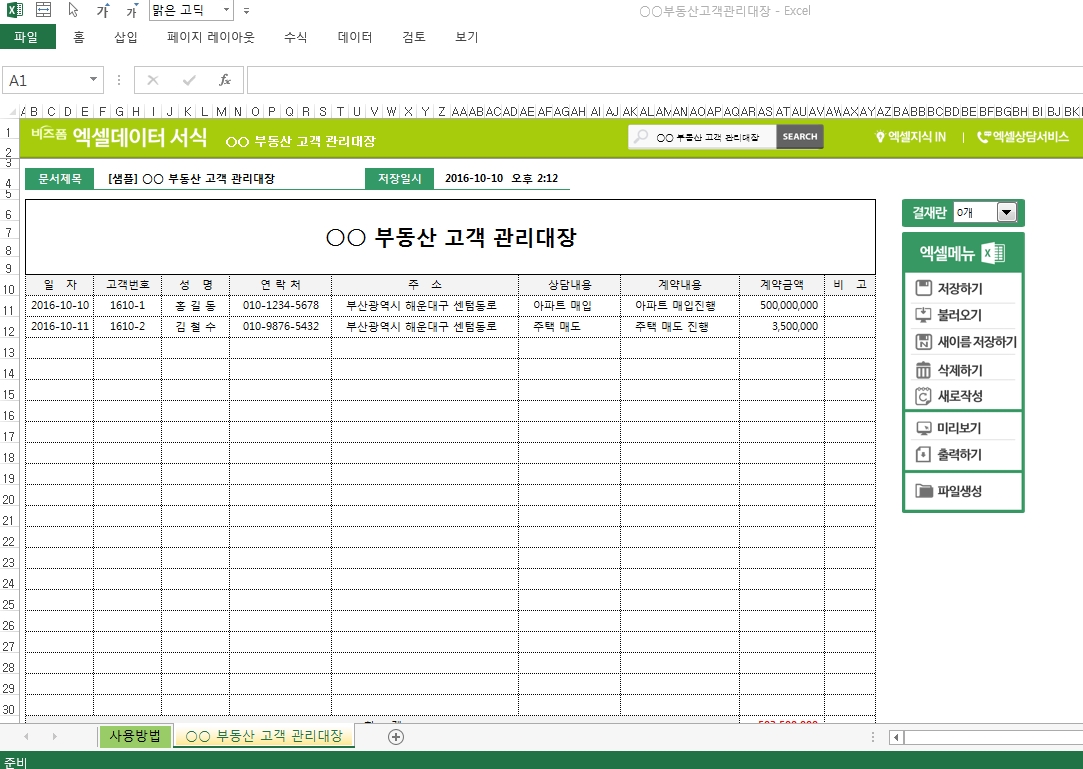Decrease font size with 가 down-arrow icon
1083x769 pixels.
tap(133, 10)
